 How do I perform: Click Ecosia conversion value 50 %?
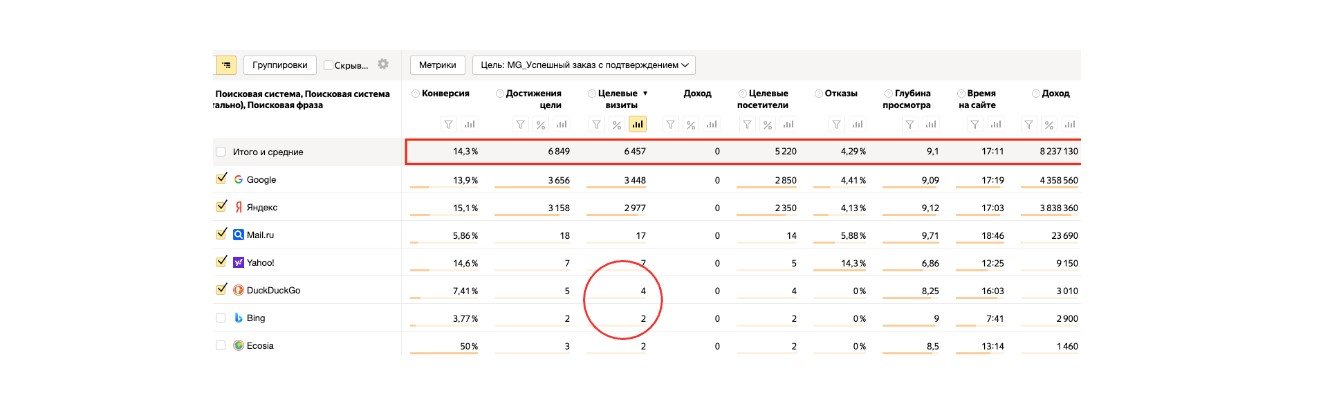(x=469, y=346)
